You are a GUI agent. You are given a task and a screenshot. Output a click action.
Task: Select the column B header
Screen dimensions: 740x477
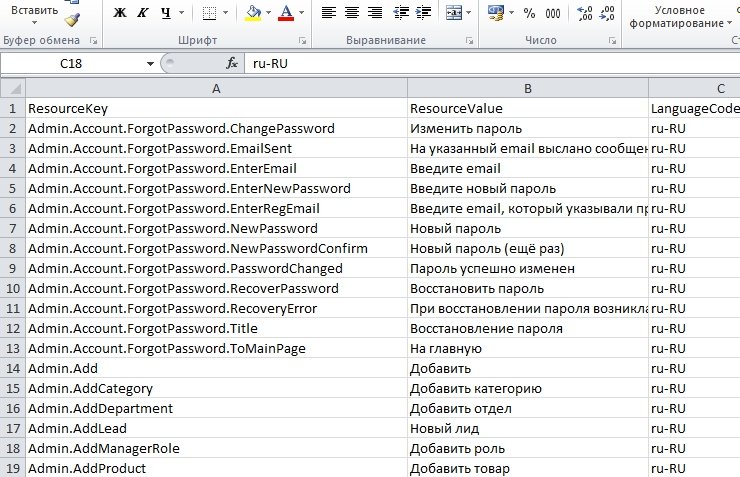[x=527, y=88]
